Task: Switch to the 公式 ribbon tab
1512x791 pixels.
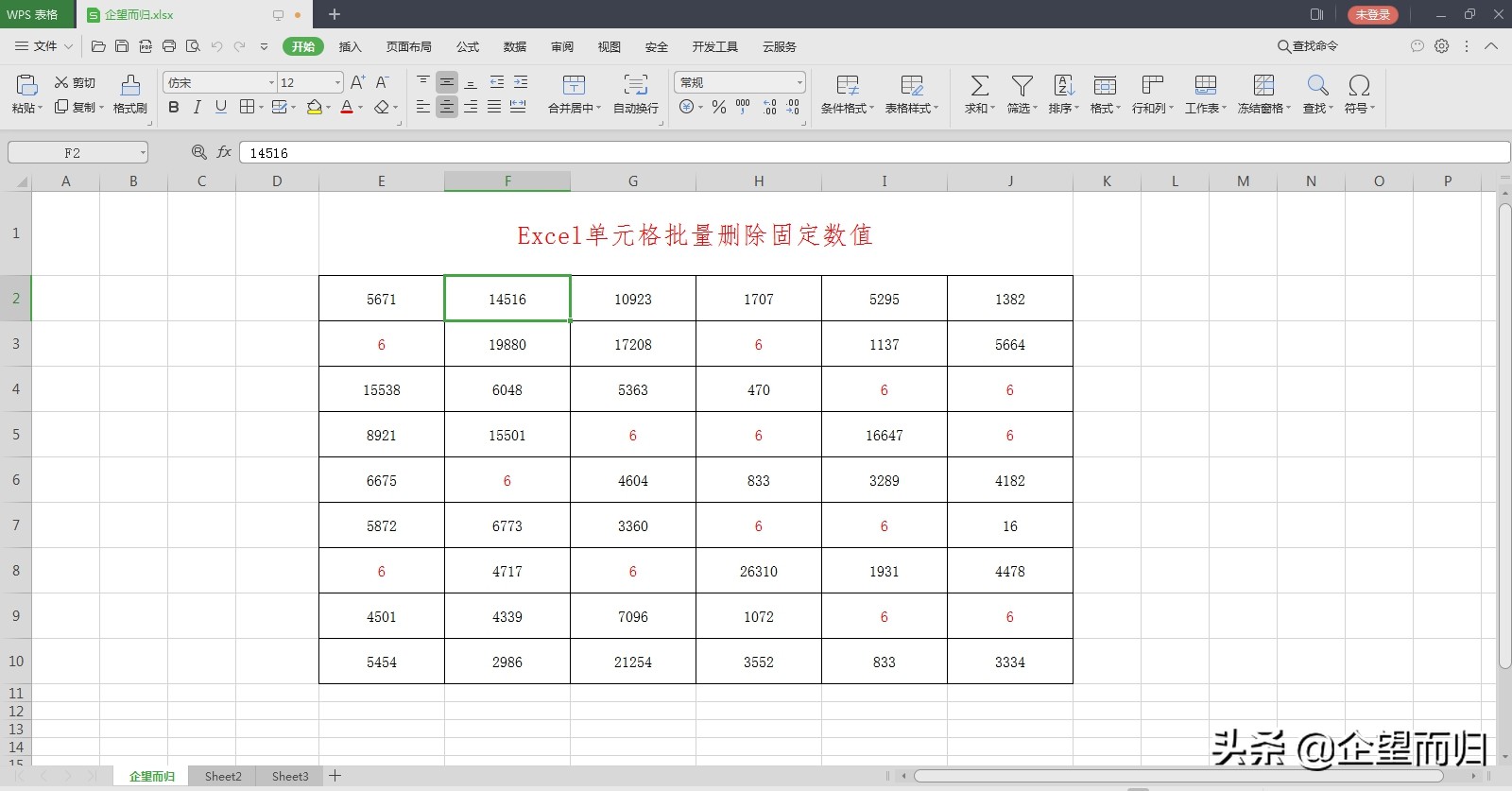Action: click(x=468, y=46)
